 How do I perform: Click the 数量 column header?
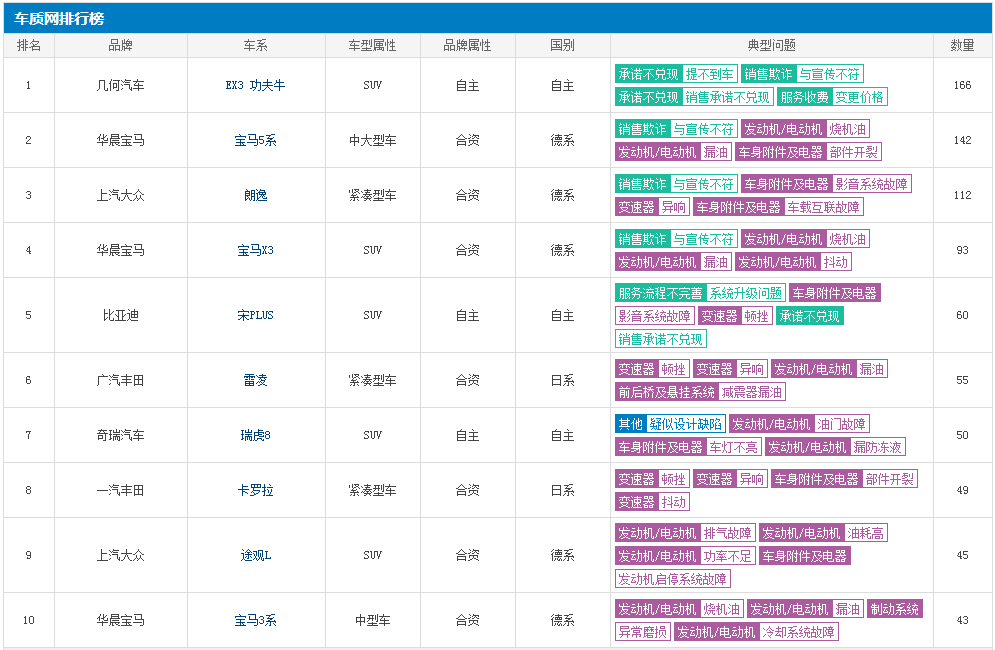click(x=963, y=45)
